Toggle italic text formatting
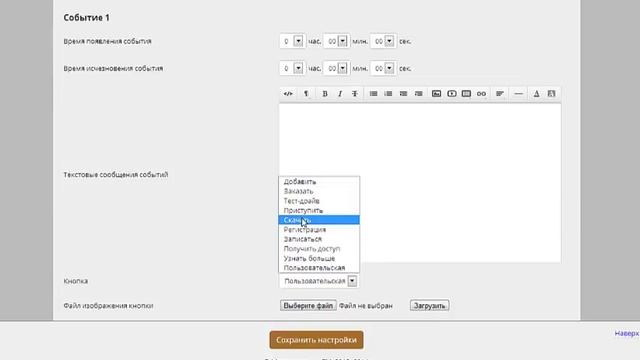Image resolution: width=640 pixels, height=360 pixels. coord(340,94)
